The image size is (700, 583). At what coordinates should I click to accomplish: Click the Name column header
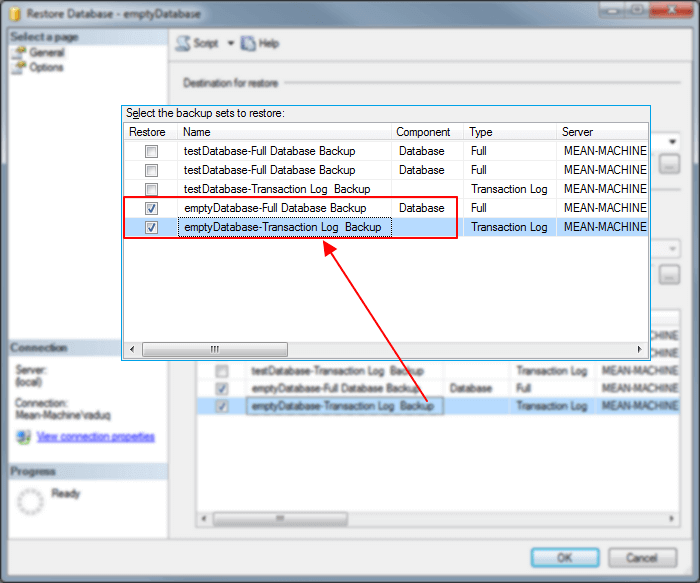[x=284, y=132]
